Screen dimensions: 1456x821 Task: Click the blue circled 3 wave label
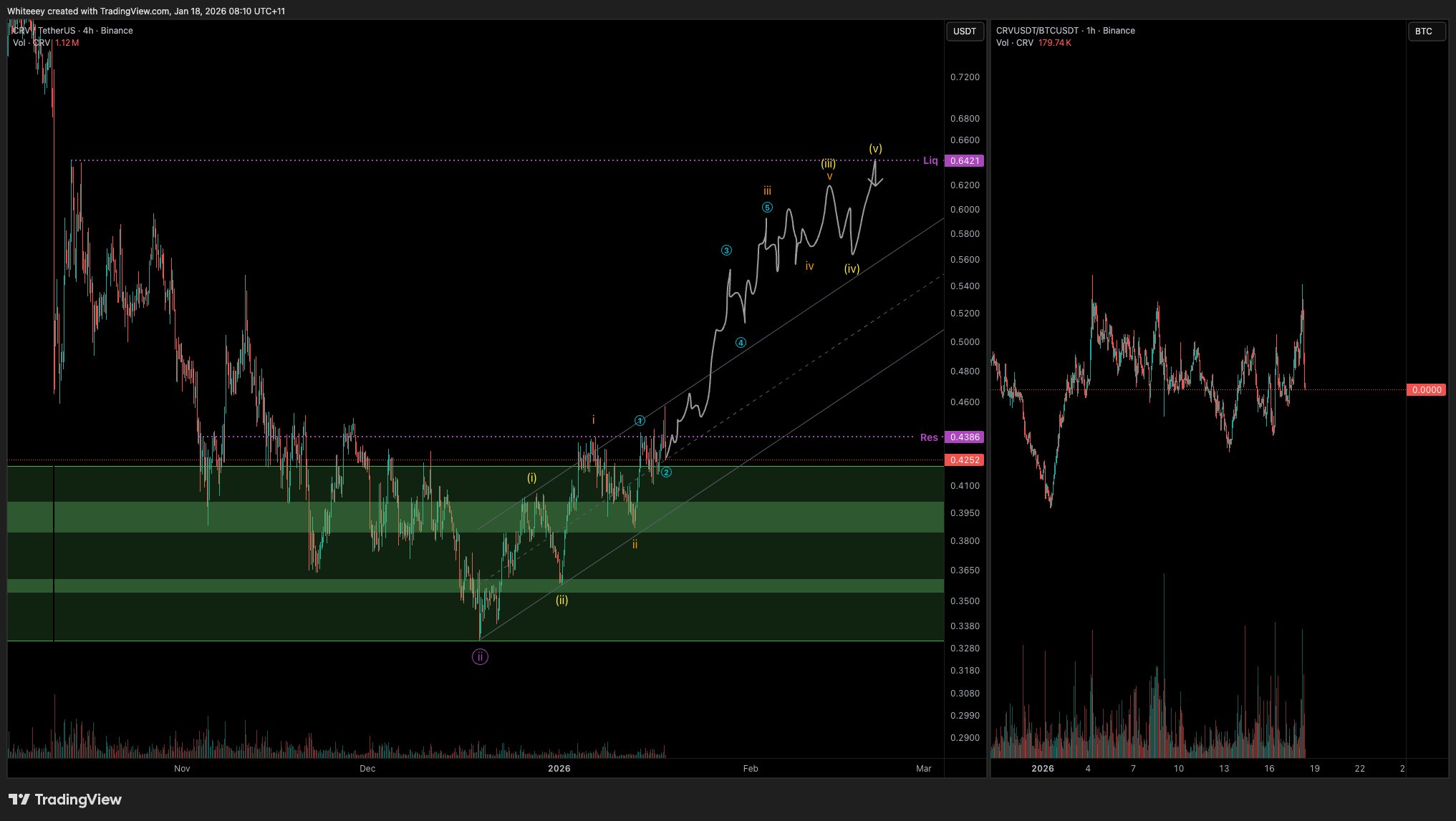point(726,251)
